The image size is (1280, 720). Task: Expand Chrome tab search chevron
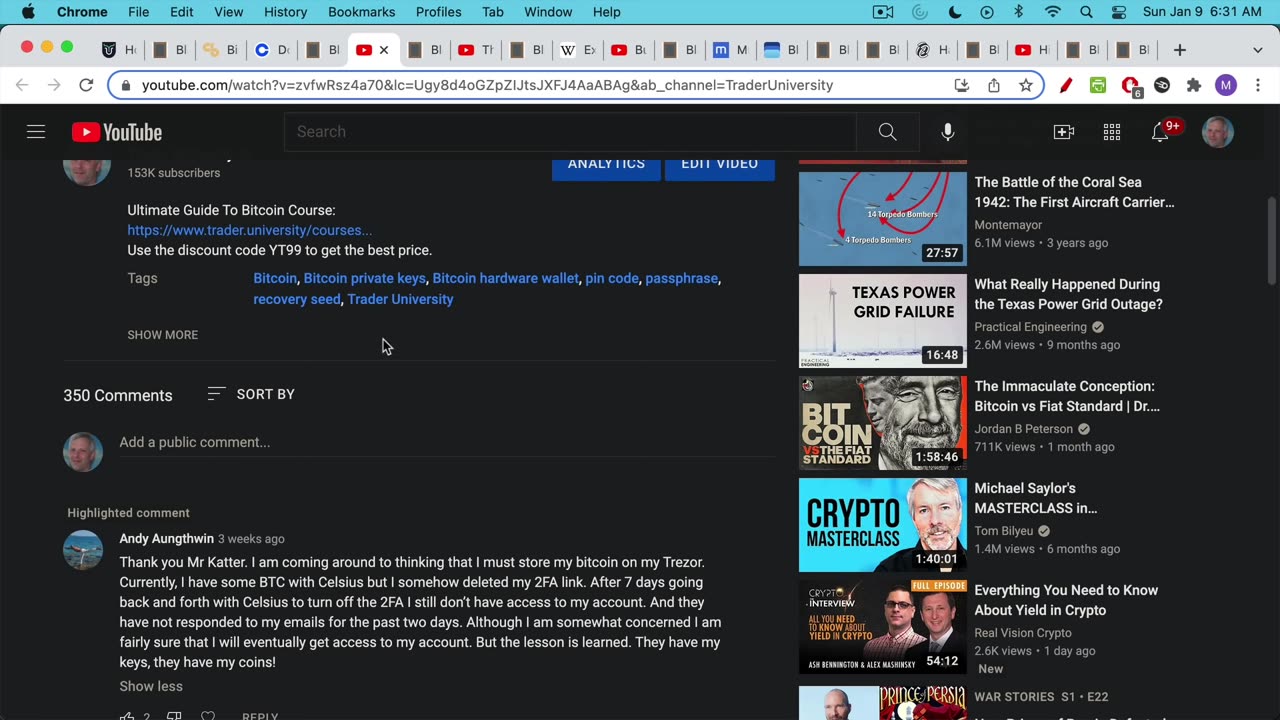point(1257,50)
